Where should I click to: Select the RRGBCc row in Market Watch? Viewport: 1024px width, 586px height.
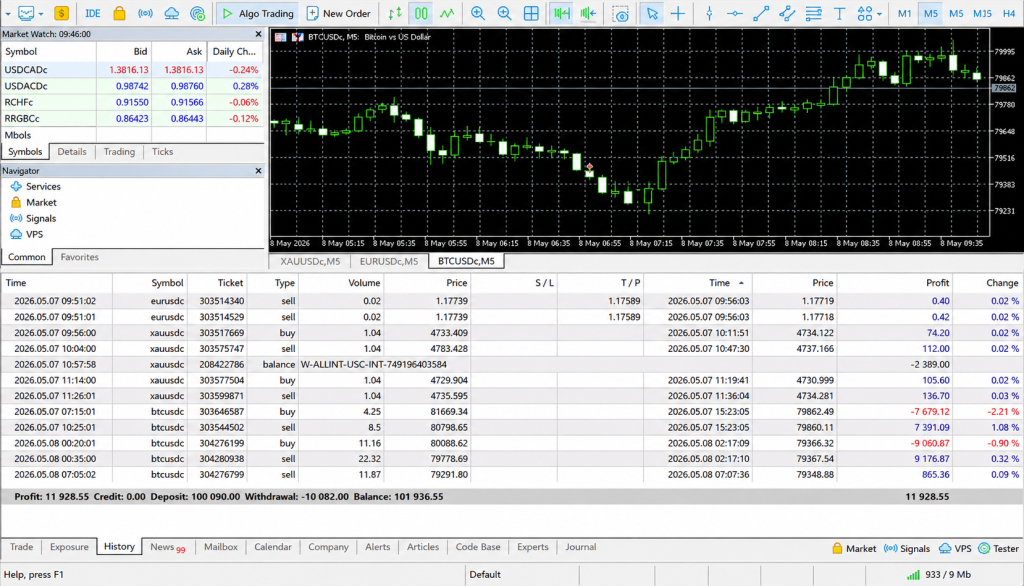click(132, 118)
